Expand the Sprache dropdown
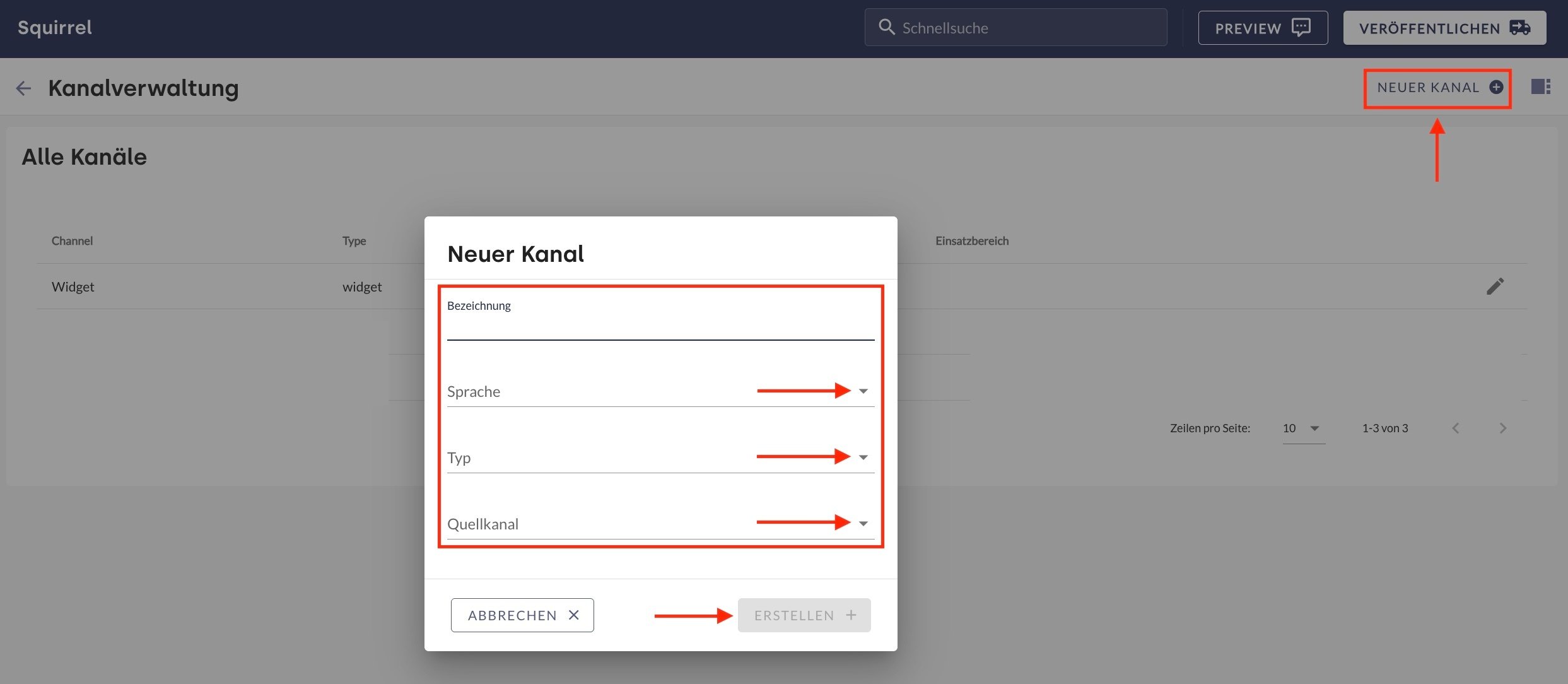 coord(863,391)
